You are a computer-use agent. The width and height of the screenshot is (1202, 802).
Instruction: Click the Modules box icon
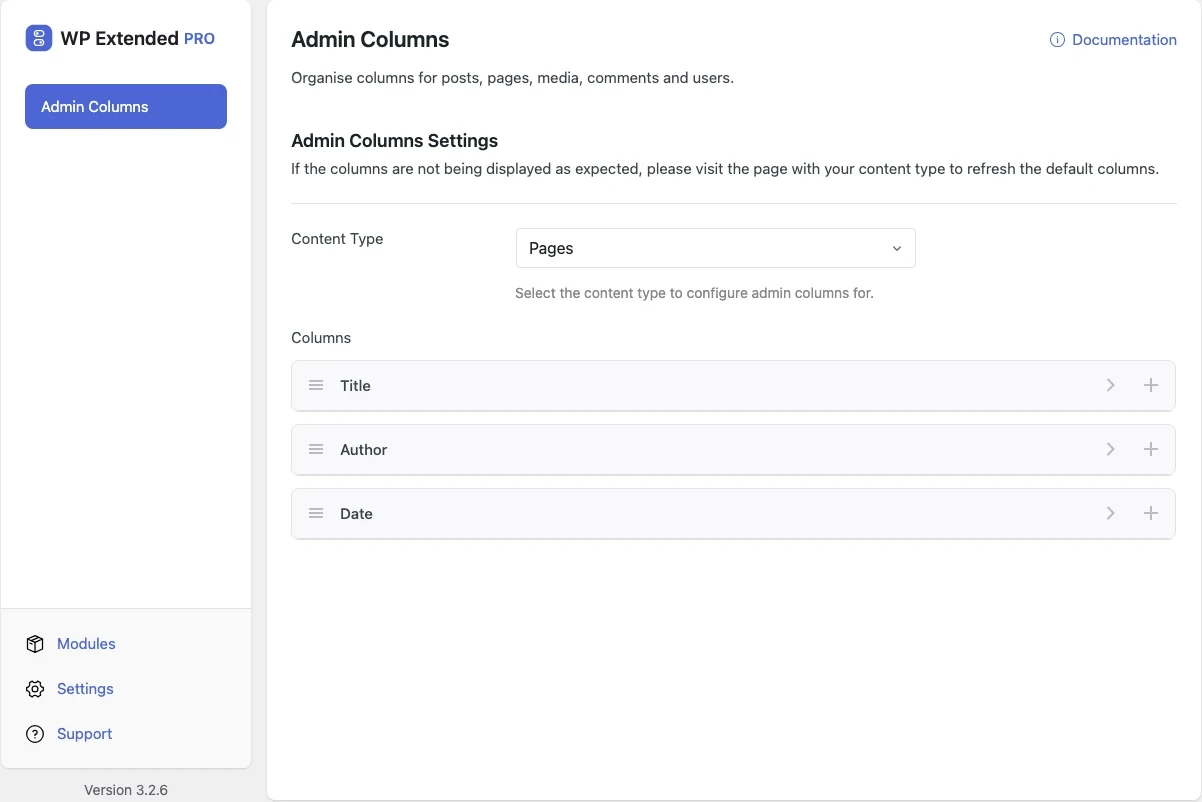35,644
